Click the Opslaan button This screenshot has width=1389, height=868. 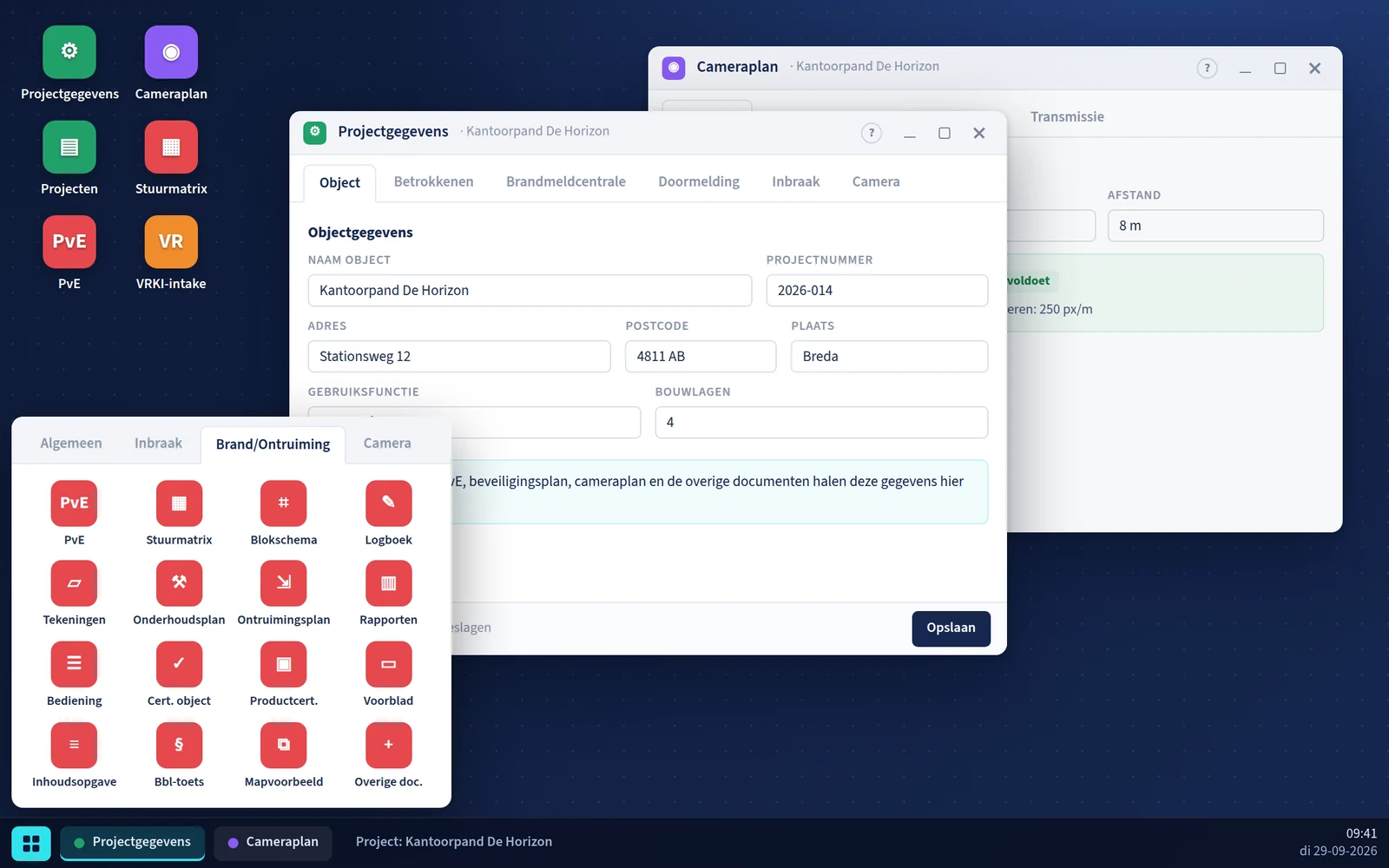click(x=951, y=628)
